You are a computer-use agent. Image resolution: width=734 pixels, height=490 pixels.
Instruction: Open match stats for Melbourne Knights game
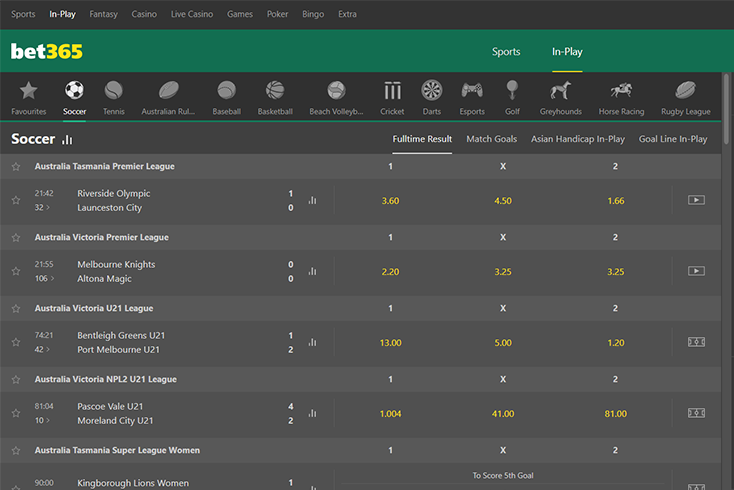point(312,271)
